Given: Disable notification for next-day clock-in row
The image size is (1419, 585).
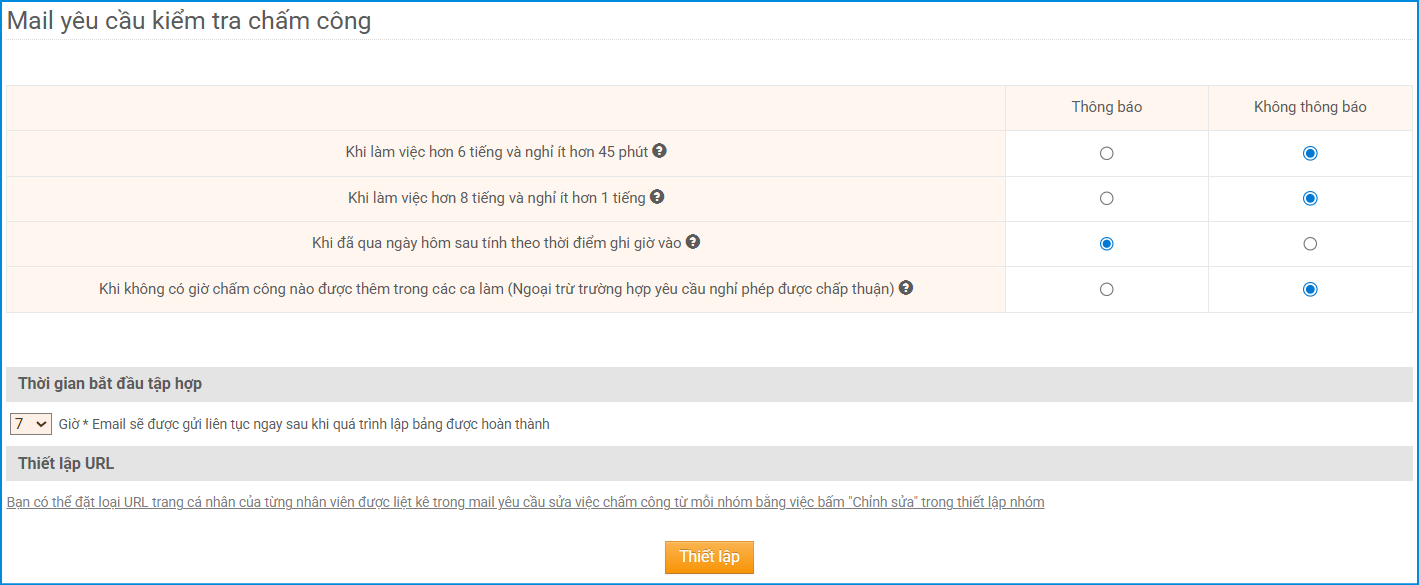Looking at the screenshot, I should (1310, 244).
